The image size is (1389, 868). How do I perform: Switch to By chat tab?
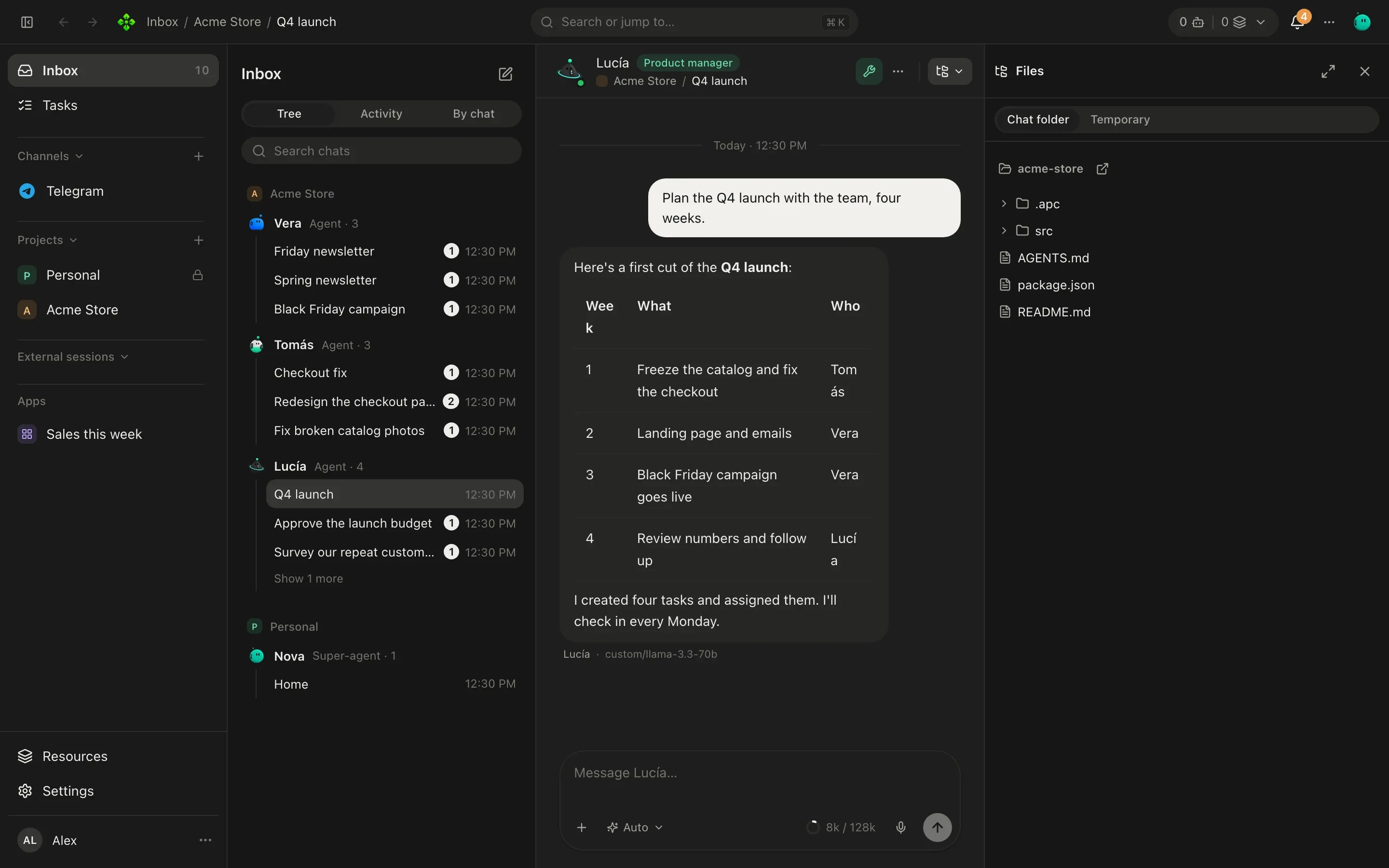tap(474, 114)
